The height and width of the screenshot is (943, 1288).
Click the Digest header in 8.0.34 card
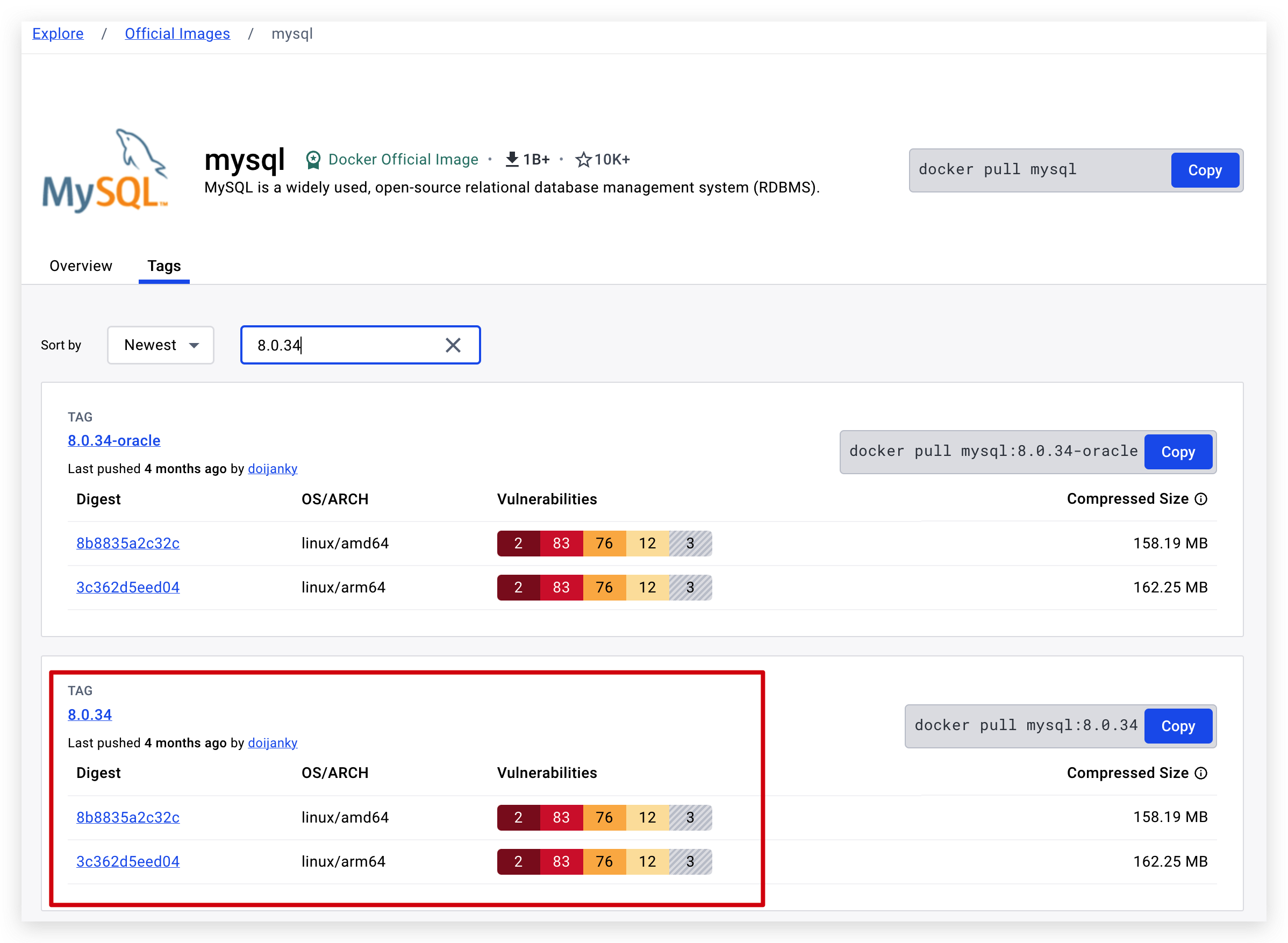tap(98, 773)
